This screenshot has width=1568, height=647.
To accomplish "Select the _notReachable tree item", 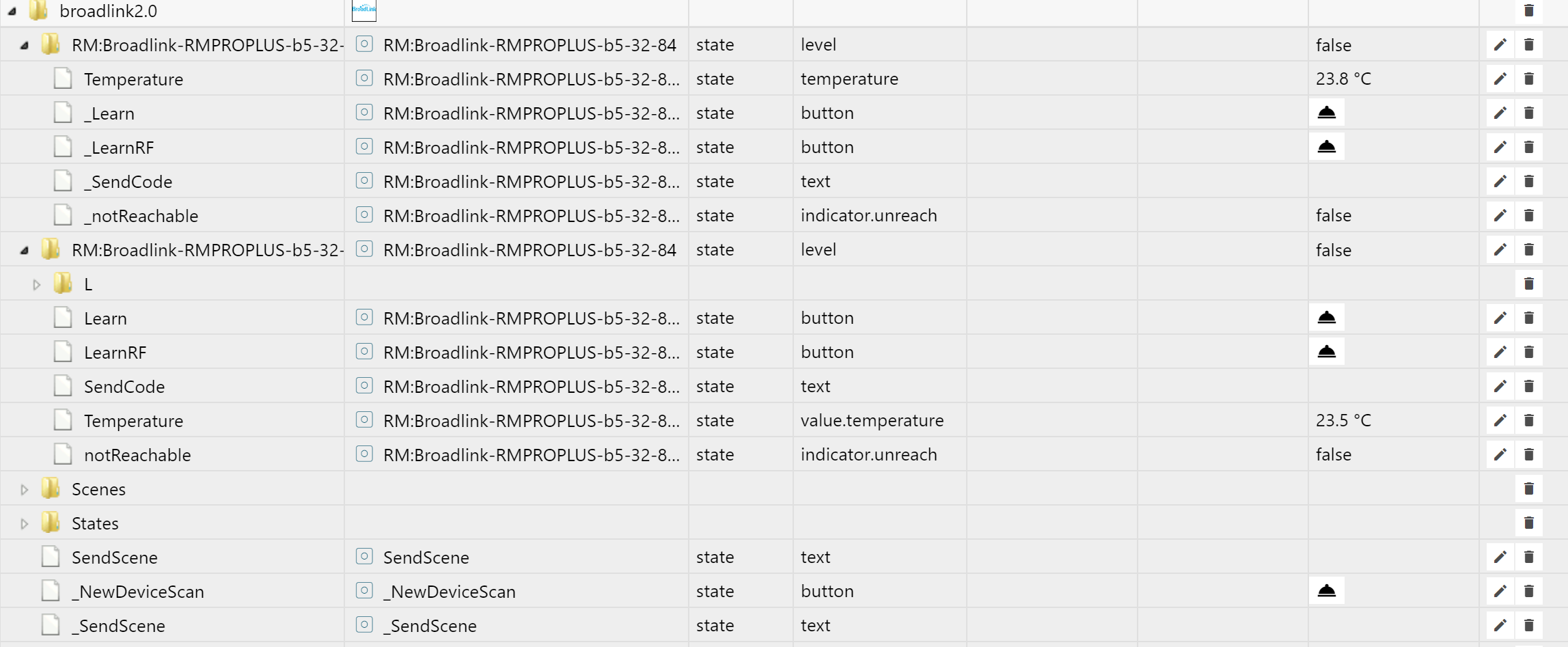I will point(141,216).
